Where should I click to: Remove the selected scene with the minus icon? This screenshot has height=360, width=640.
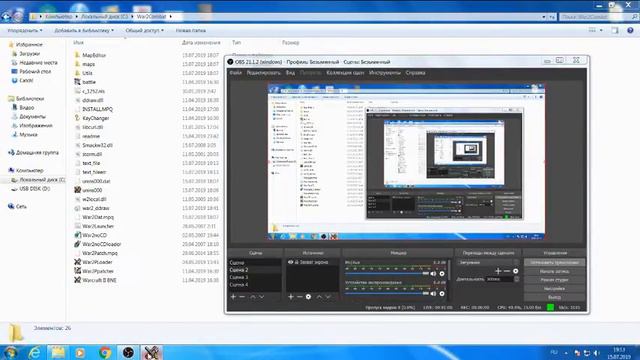(x=242, y=297)
